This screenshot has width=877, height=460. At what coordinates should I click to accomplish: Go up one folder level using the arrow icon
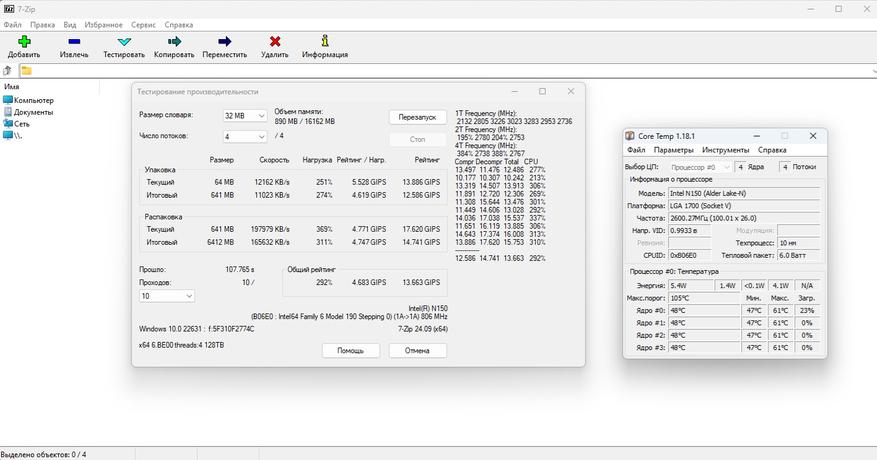(x=7, y=71)
